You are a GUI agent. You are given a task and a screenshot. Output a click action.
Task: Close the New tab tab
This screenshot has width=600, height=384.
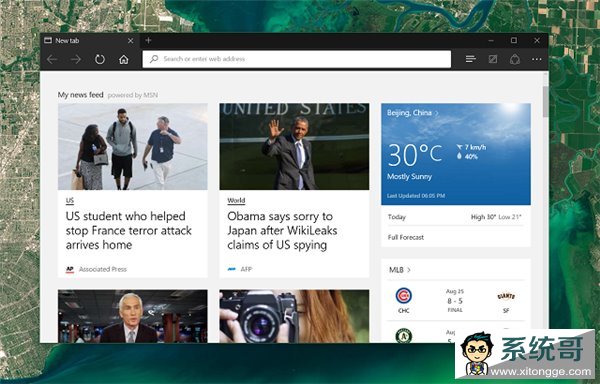[130, 41]
